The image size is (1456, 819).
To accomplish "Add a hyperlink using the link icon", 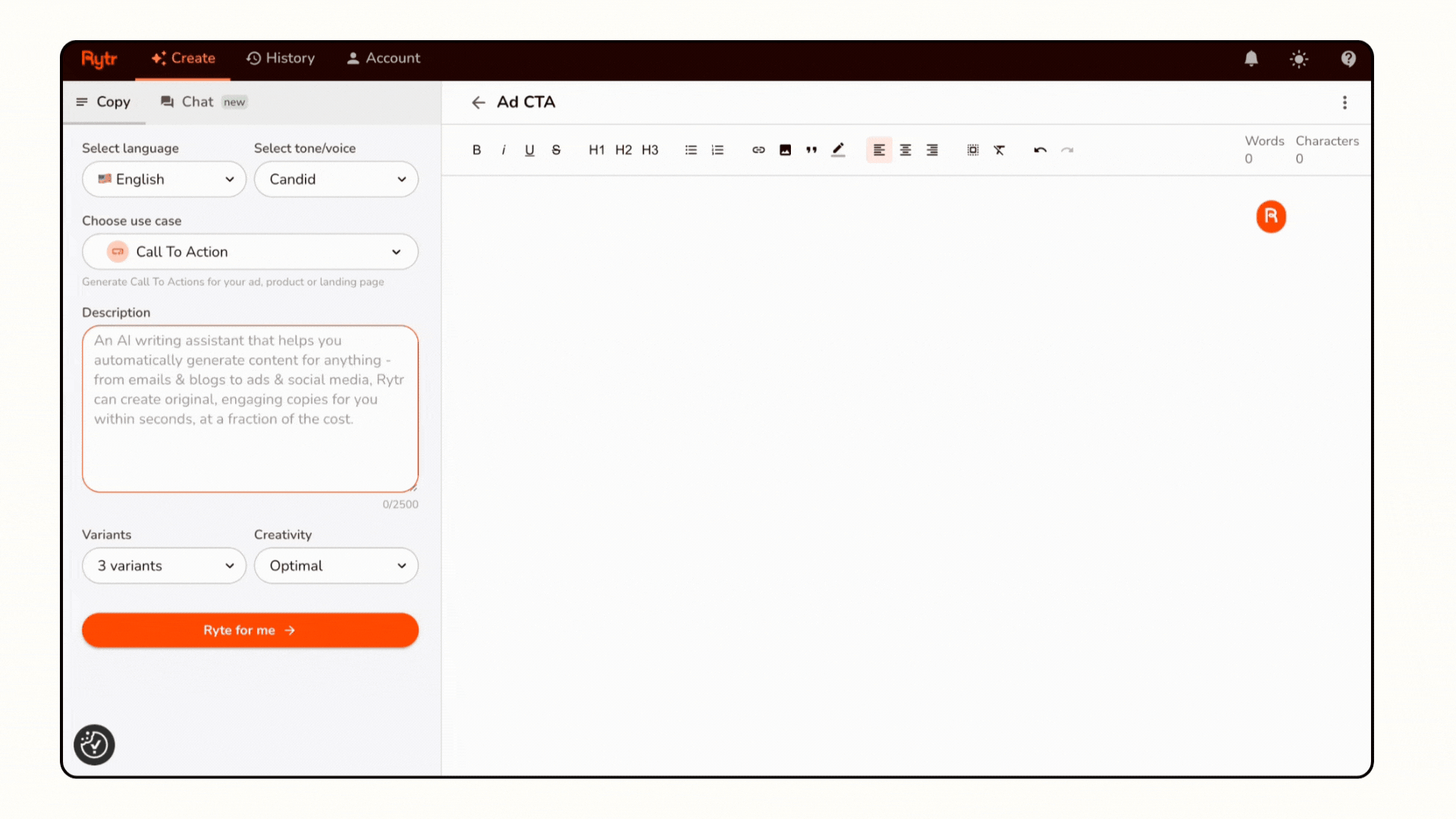I will click(x=758, y=149).
